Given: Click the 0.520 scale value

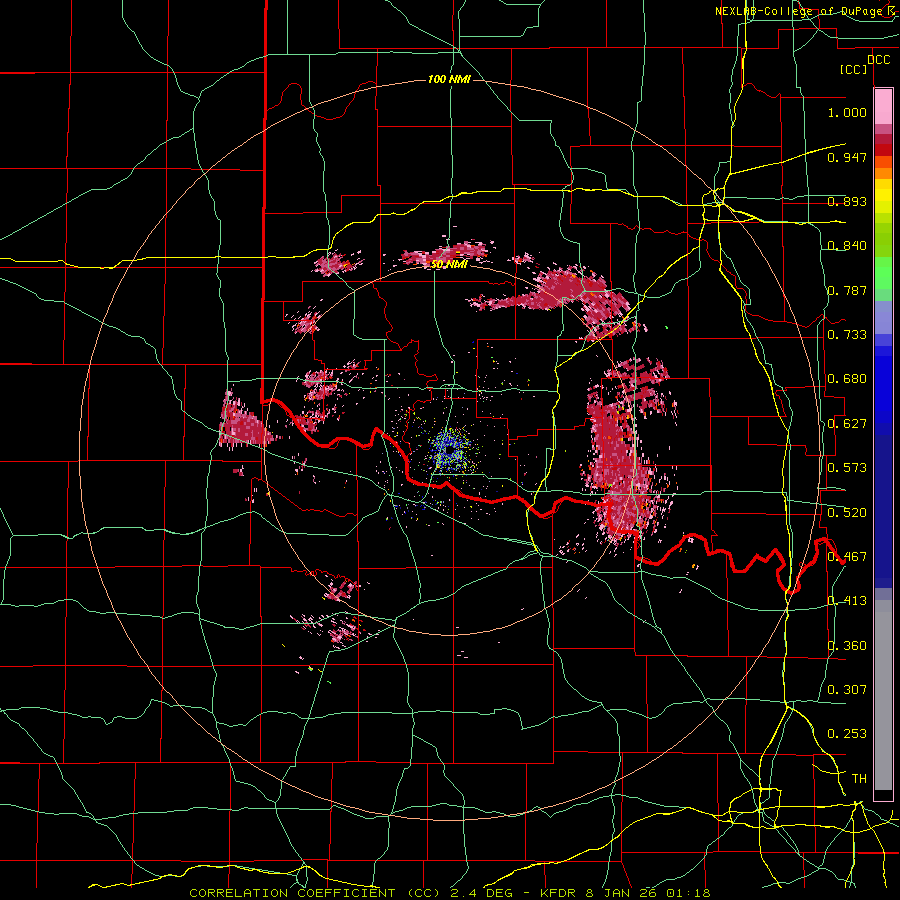Looking at the screenshot, I should pyautogui.click(x=847, y=513).
